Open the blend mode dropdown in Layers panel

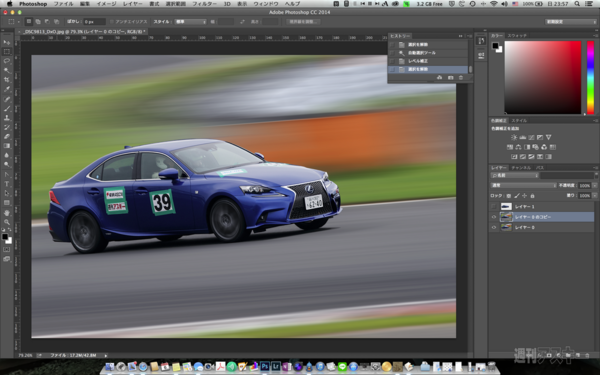[523, 186]
